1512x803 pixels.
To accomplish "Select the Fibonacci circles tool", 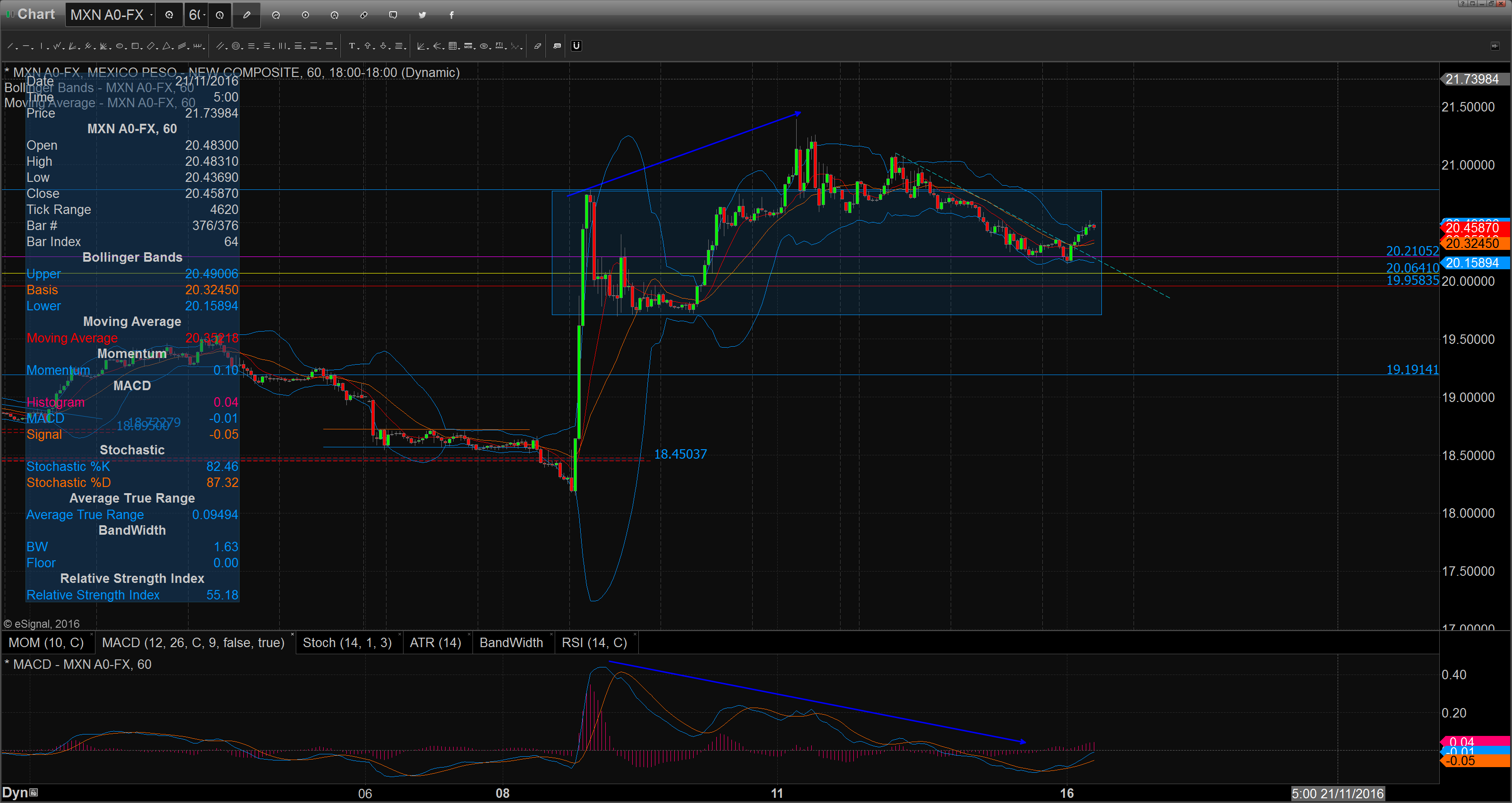I will 236,46.
